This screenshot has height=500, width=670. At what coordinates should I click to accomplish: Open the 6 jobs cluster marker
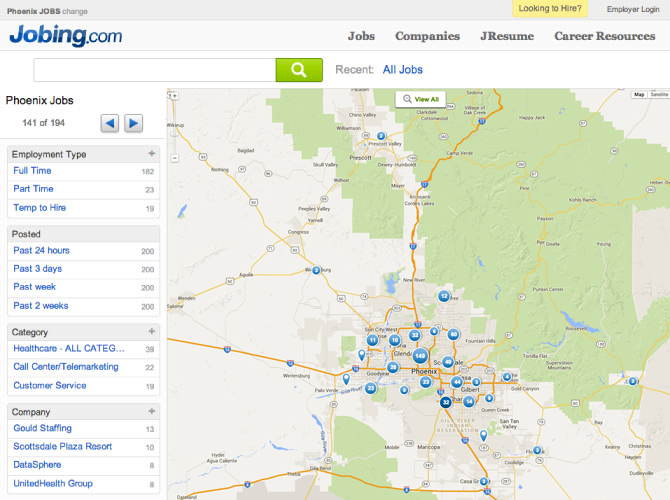[x=434, y=331]
